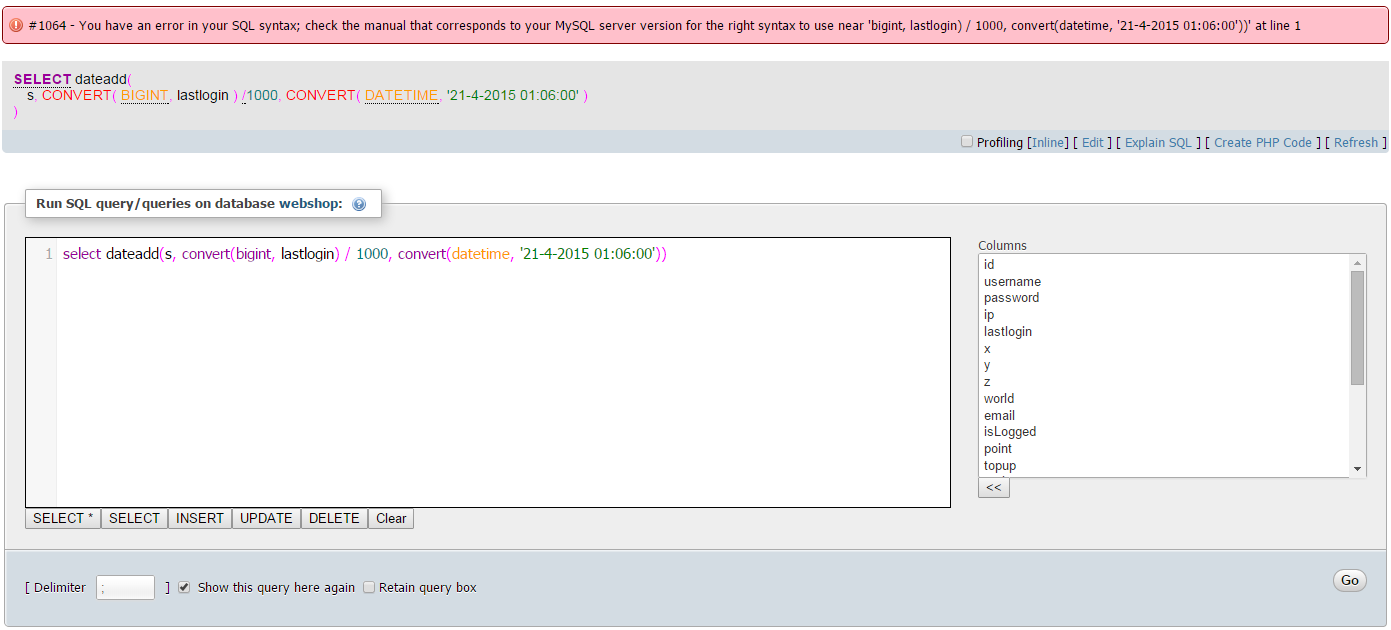Click the BIGINT keyword in displayed query
Image resolution: width=1391 pixels, height=630 pixels.
(x=144, y=95)
